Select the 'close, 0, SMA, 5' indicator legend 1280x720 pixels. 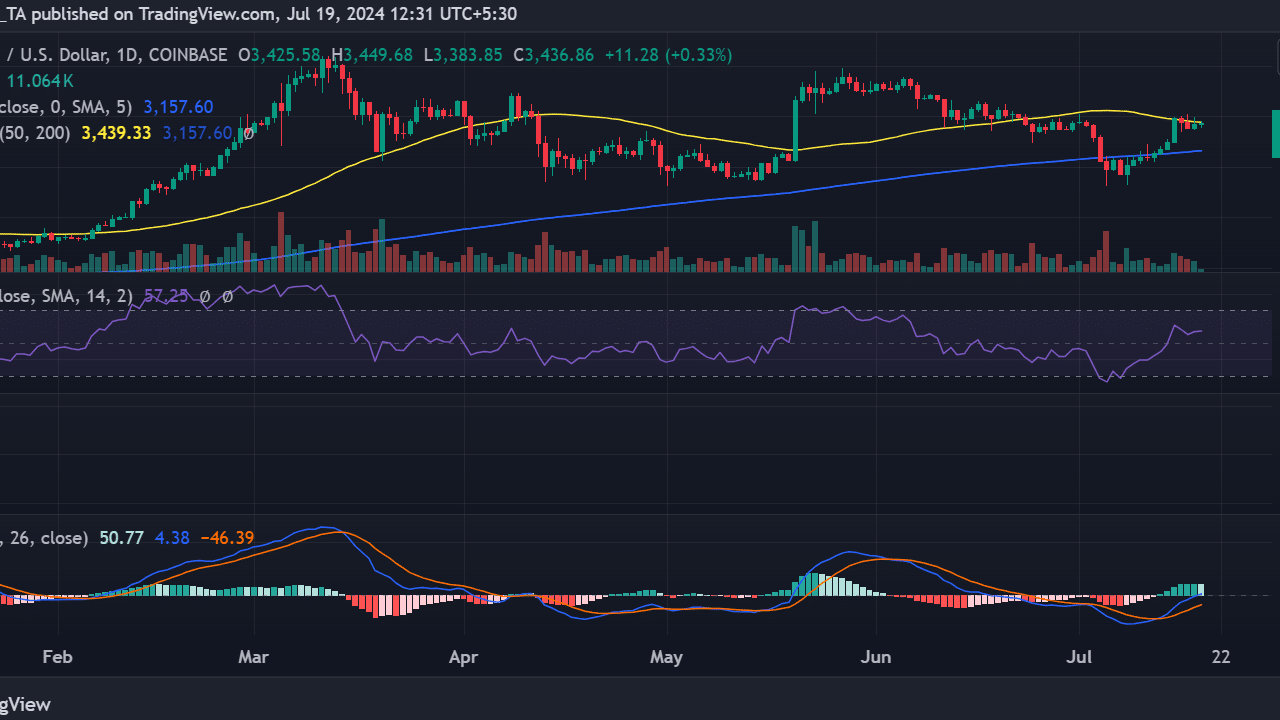67,107
